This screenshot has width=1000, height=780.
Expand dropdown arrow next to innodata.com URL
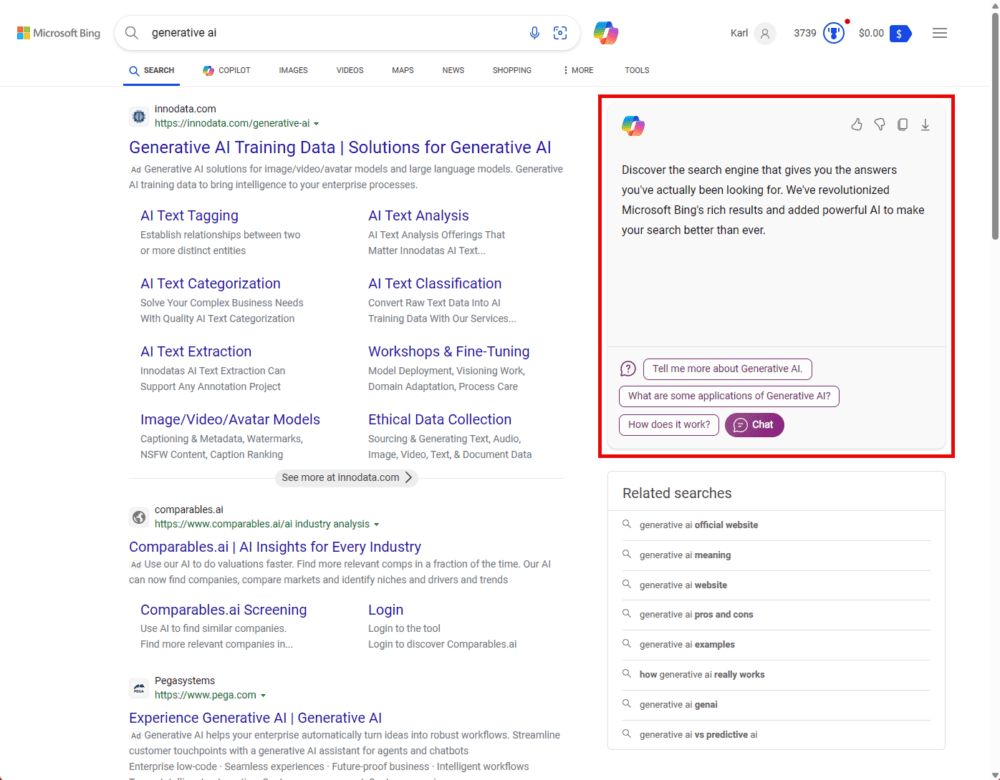(x=316, y=124)
